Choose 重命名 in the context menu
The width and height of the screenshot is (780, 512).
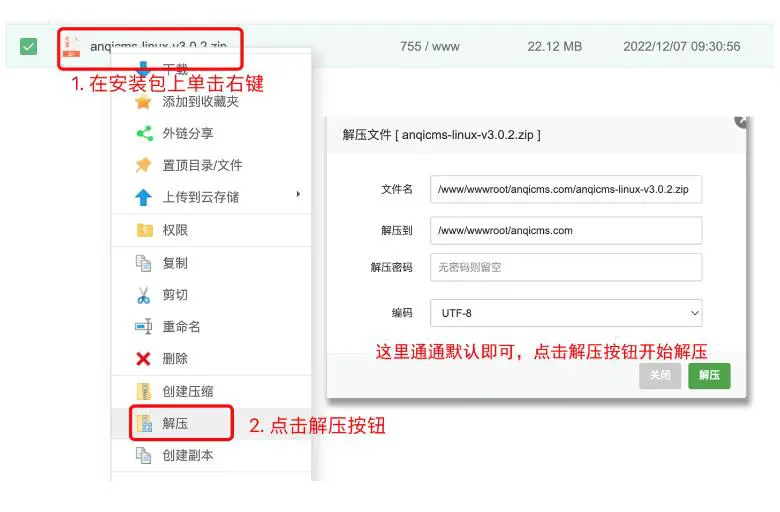click(x=181, y=327)
